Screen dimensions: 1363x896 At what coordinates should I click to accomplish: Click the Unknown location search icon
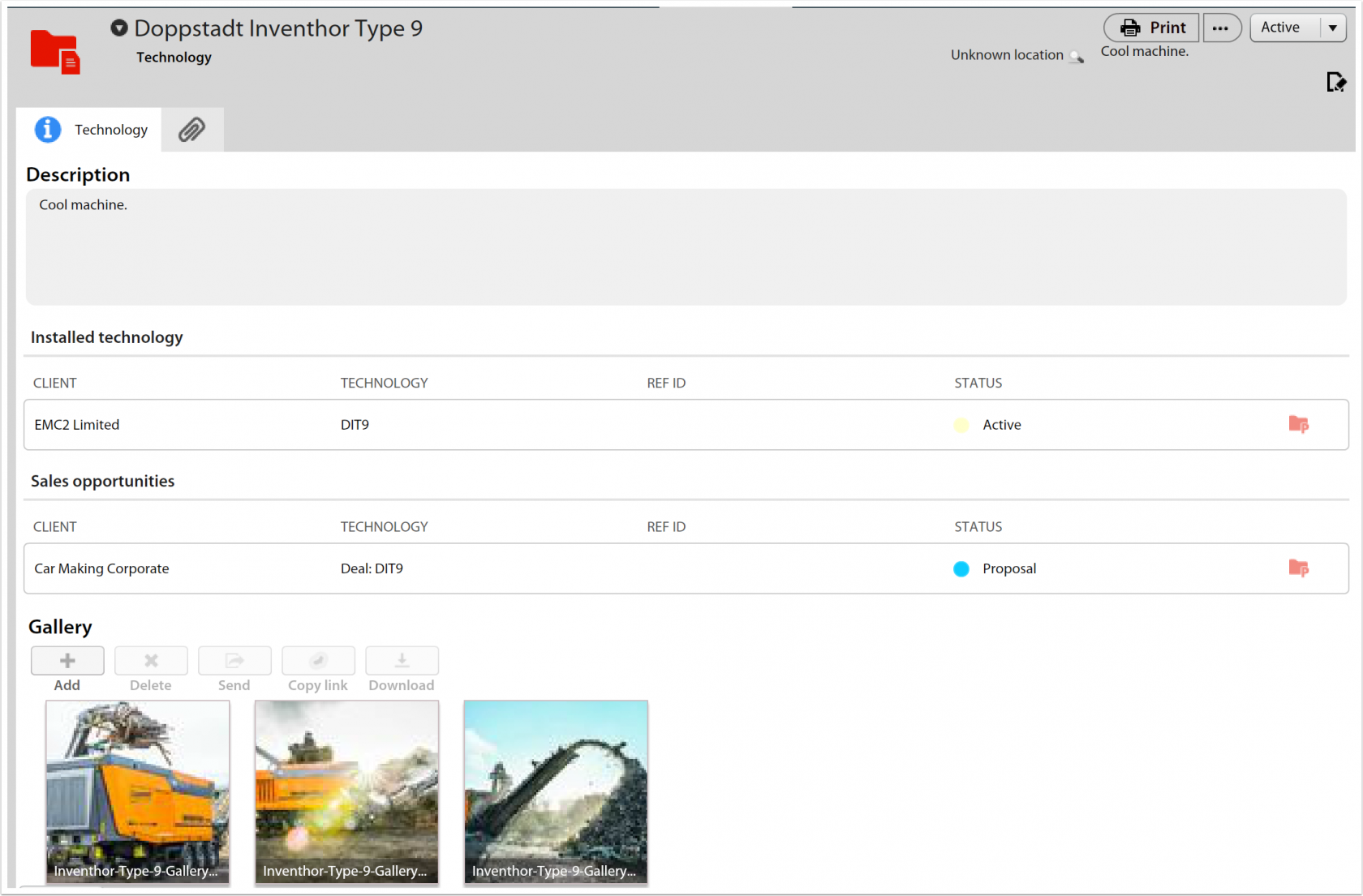[x=1077, y=56]
